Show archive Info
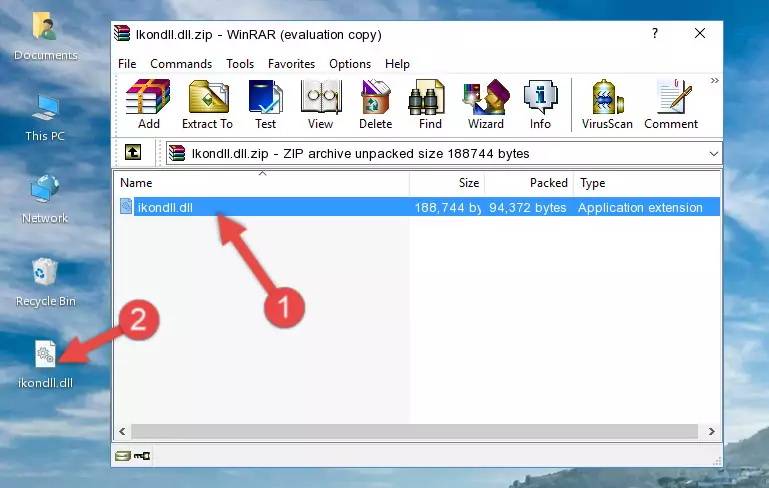 click(x=540, y=104)
